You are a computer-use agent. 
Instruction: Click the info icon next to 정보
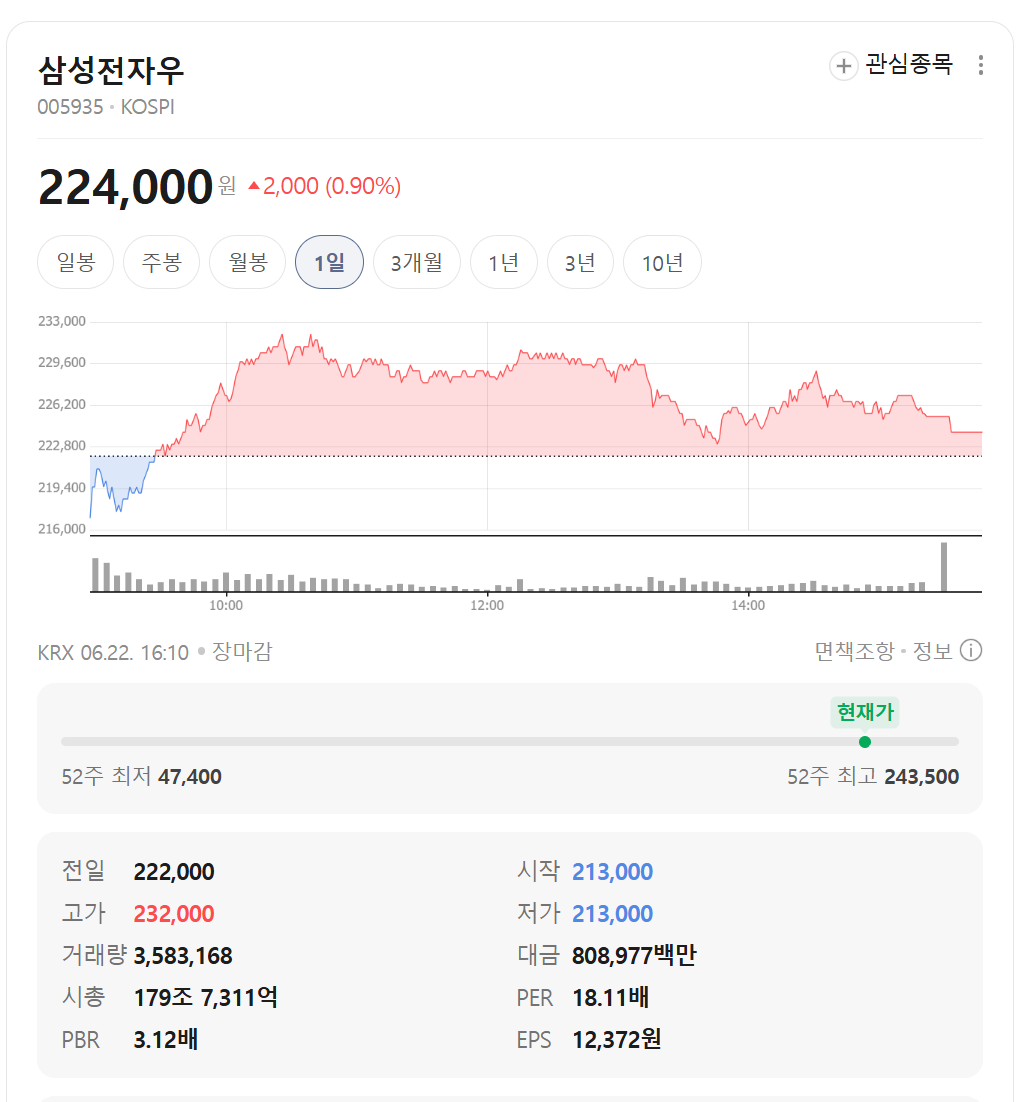pyautogui.click(x=970, y=651)
